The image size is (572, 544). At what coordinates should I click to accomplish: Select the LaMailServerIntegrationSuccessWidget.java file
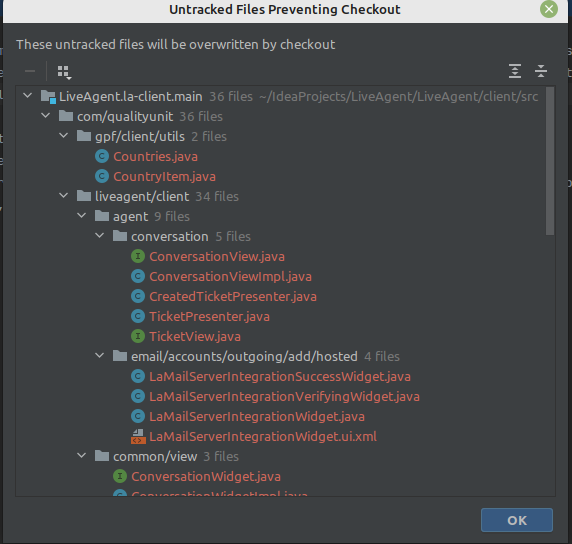(x=280, y=377)
